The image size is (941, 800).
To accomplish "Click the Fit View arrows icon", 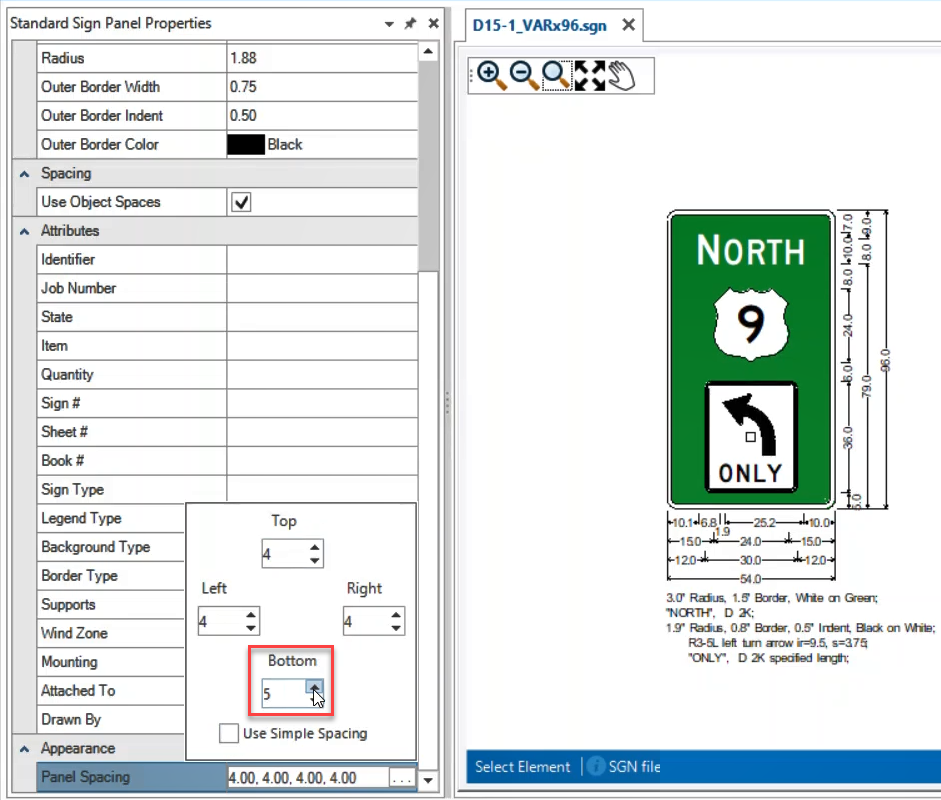I will (590, 76).
